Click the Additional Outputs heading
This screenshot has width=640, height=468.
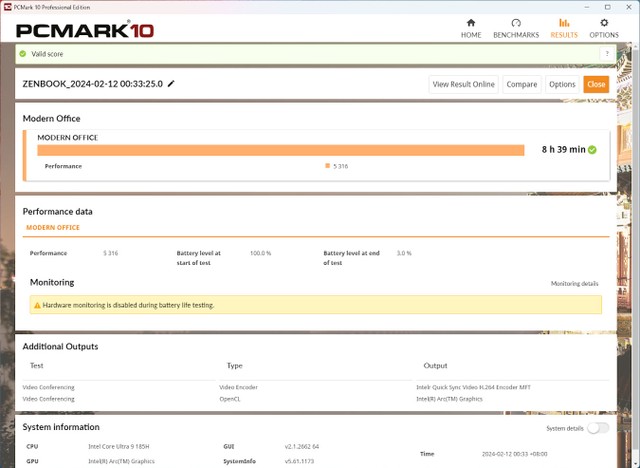point(60,346)
